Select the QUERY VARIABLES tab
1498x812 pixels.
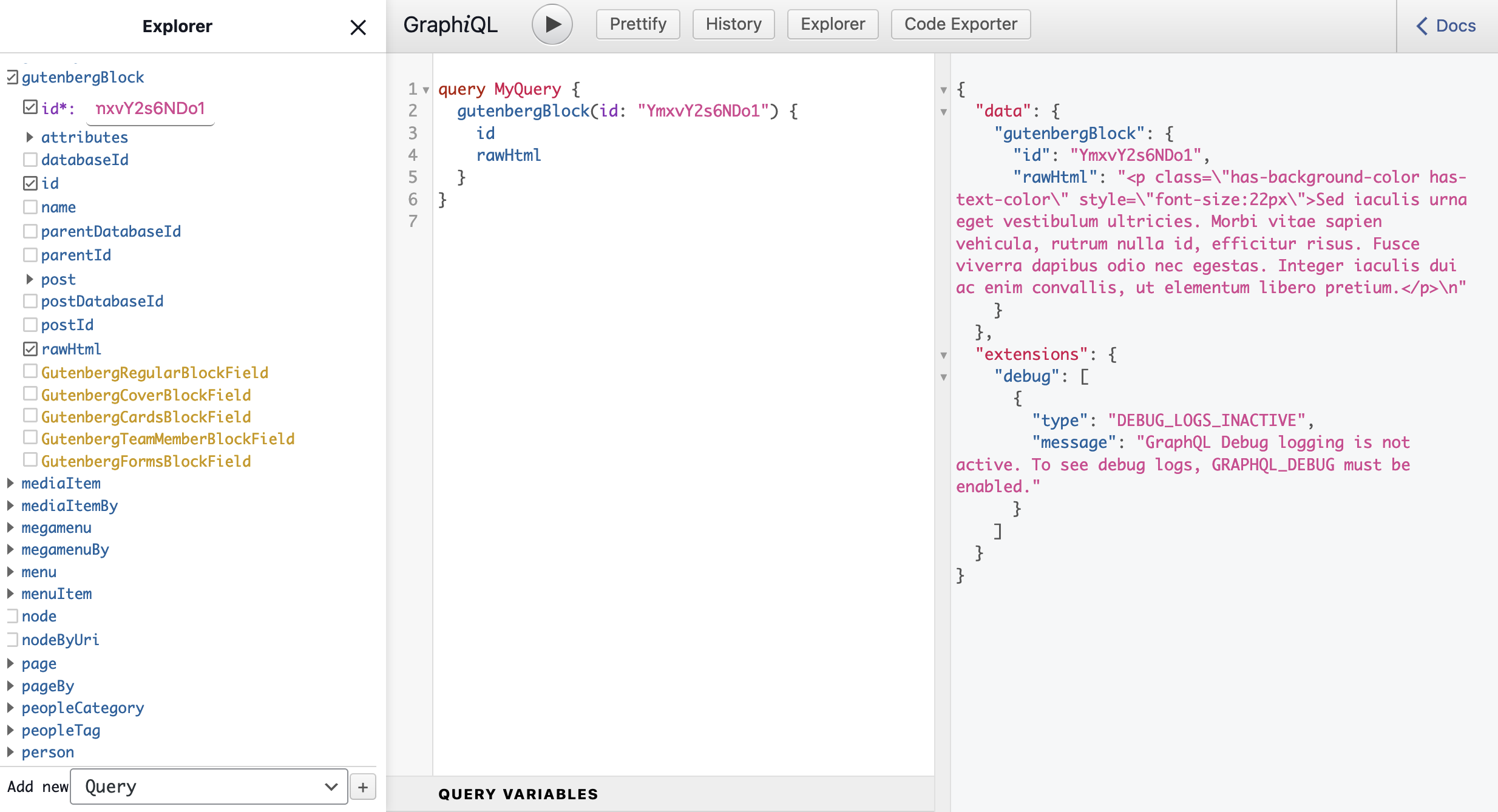[520, 793]
